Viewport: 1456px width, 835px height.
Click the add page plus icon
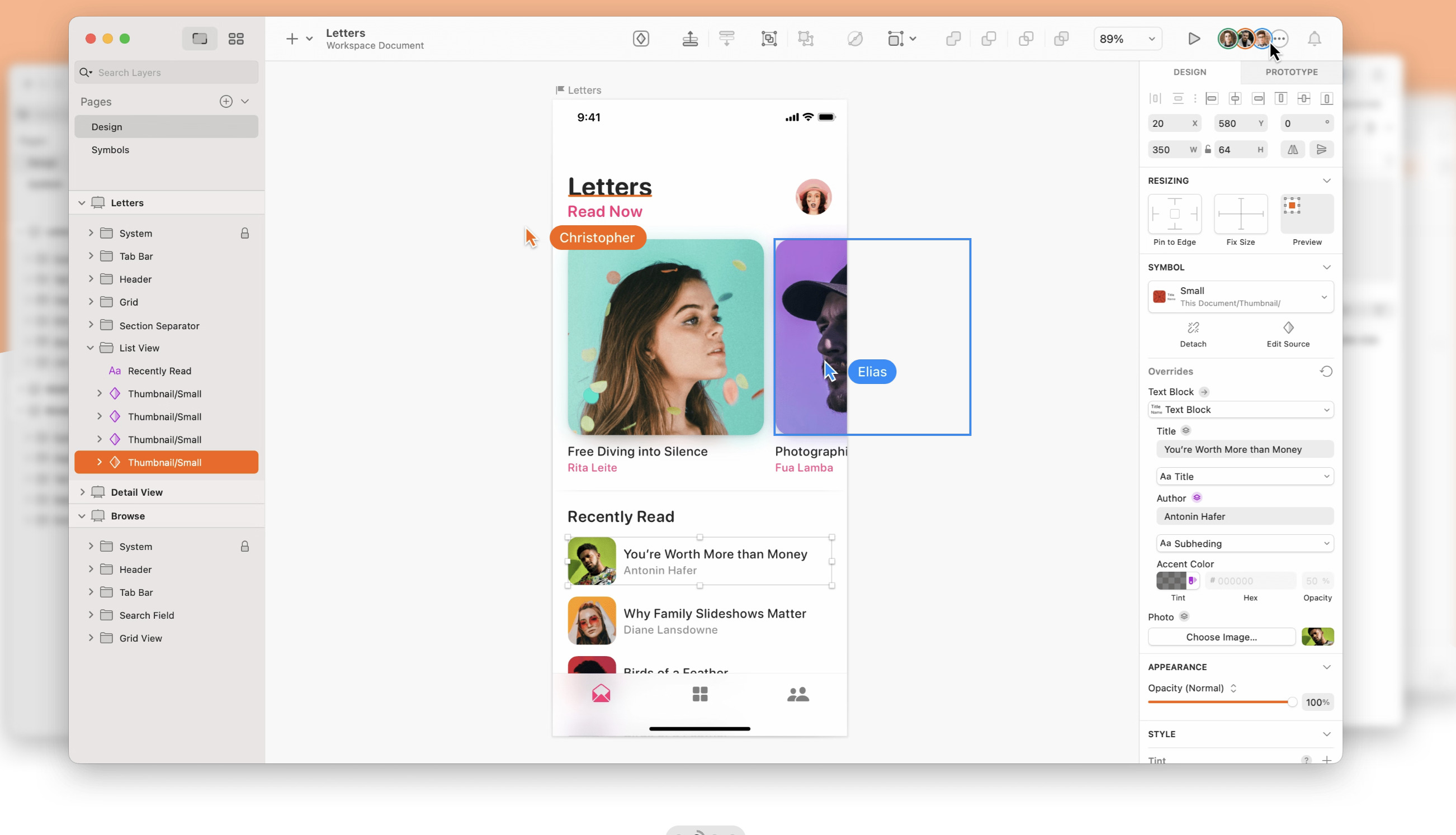point(226,102)
